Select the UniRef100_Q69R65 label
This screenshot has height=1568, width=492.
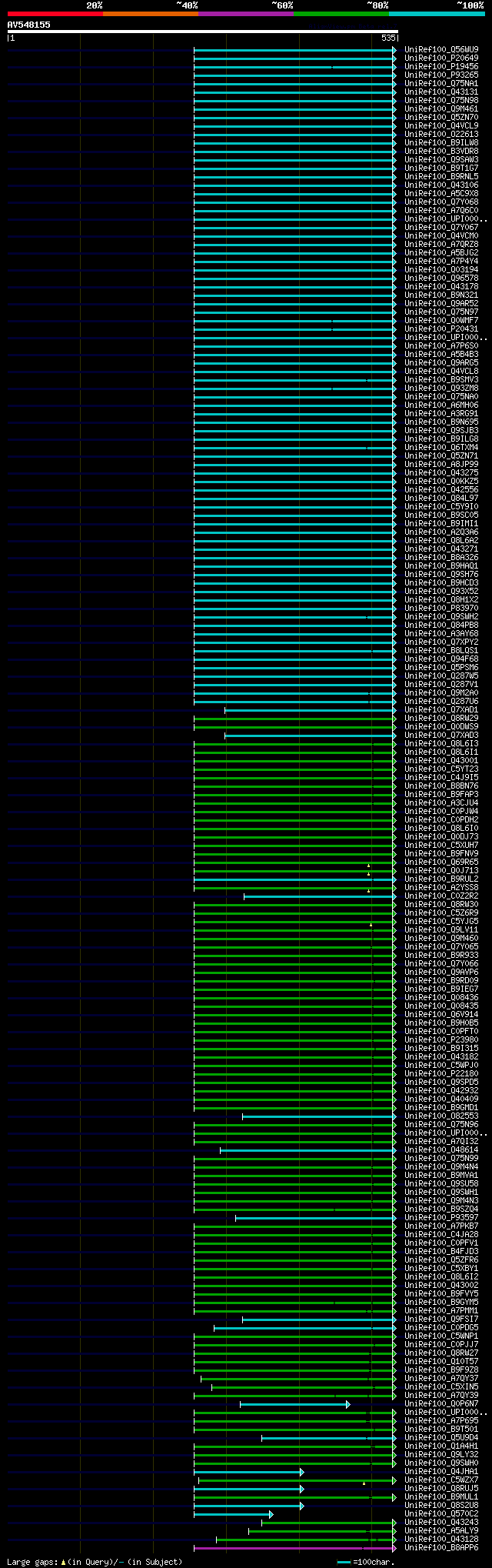(x=441, y=862)
